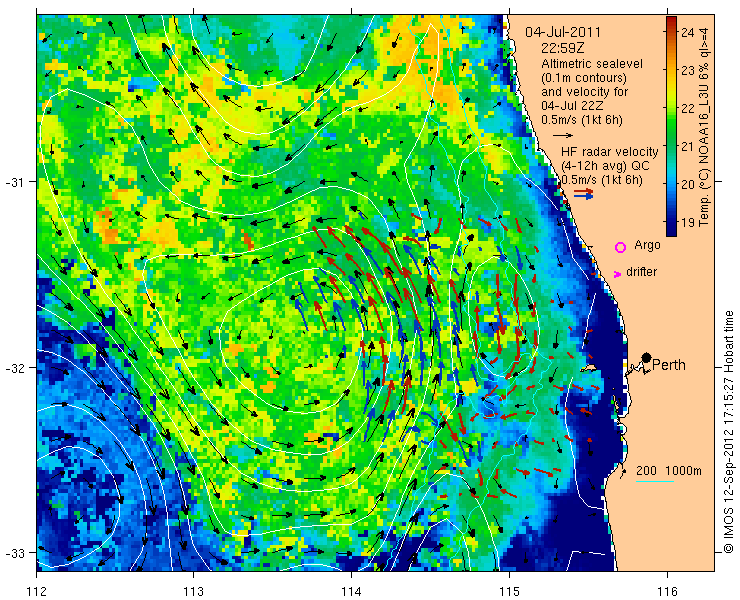The image size is (740, 600).
Task: Click the temperature color bar scale
Action: 671,126
